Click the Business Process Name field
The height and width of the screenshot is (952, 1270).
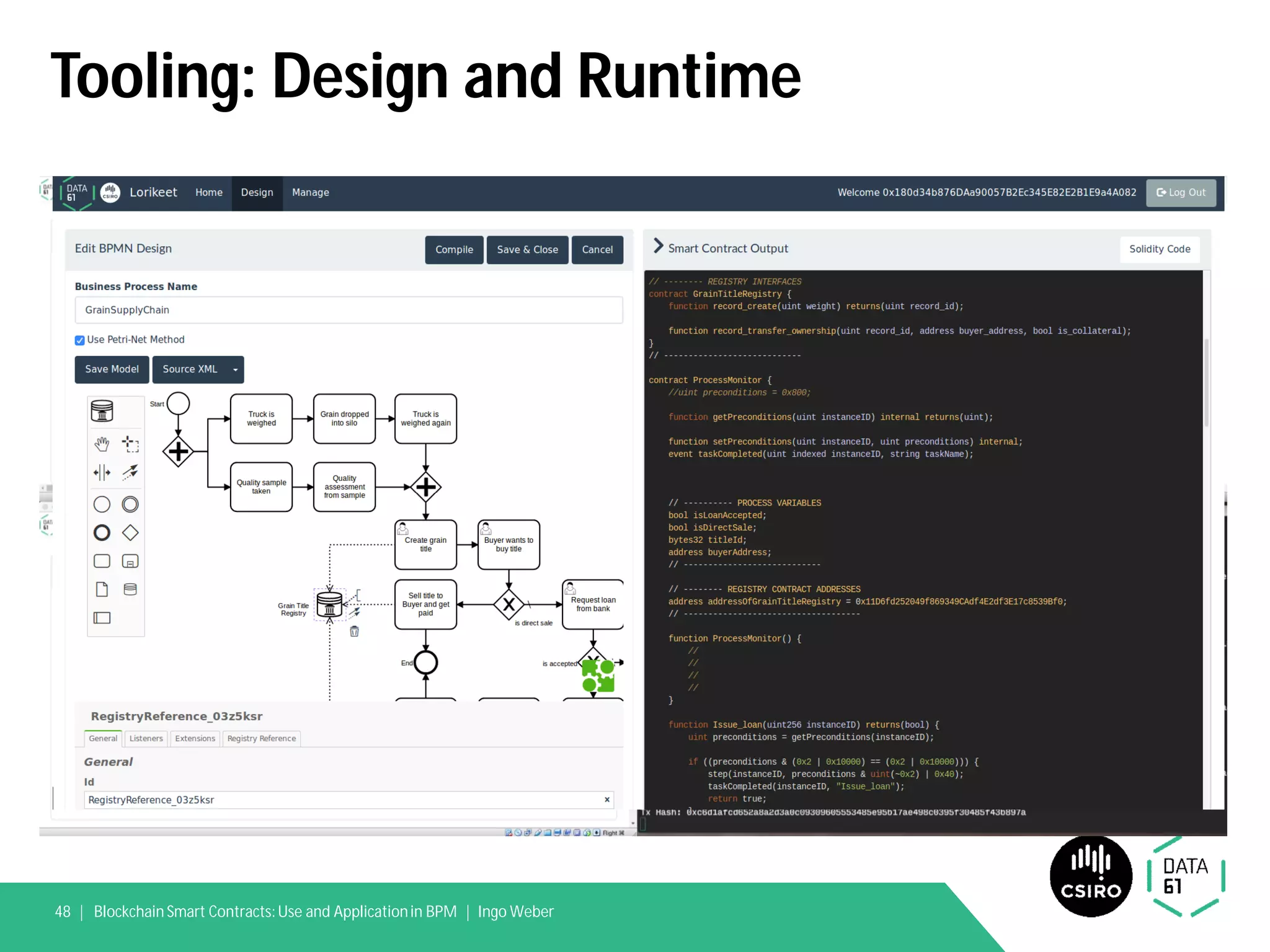349,310
